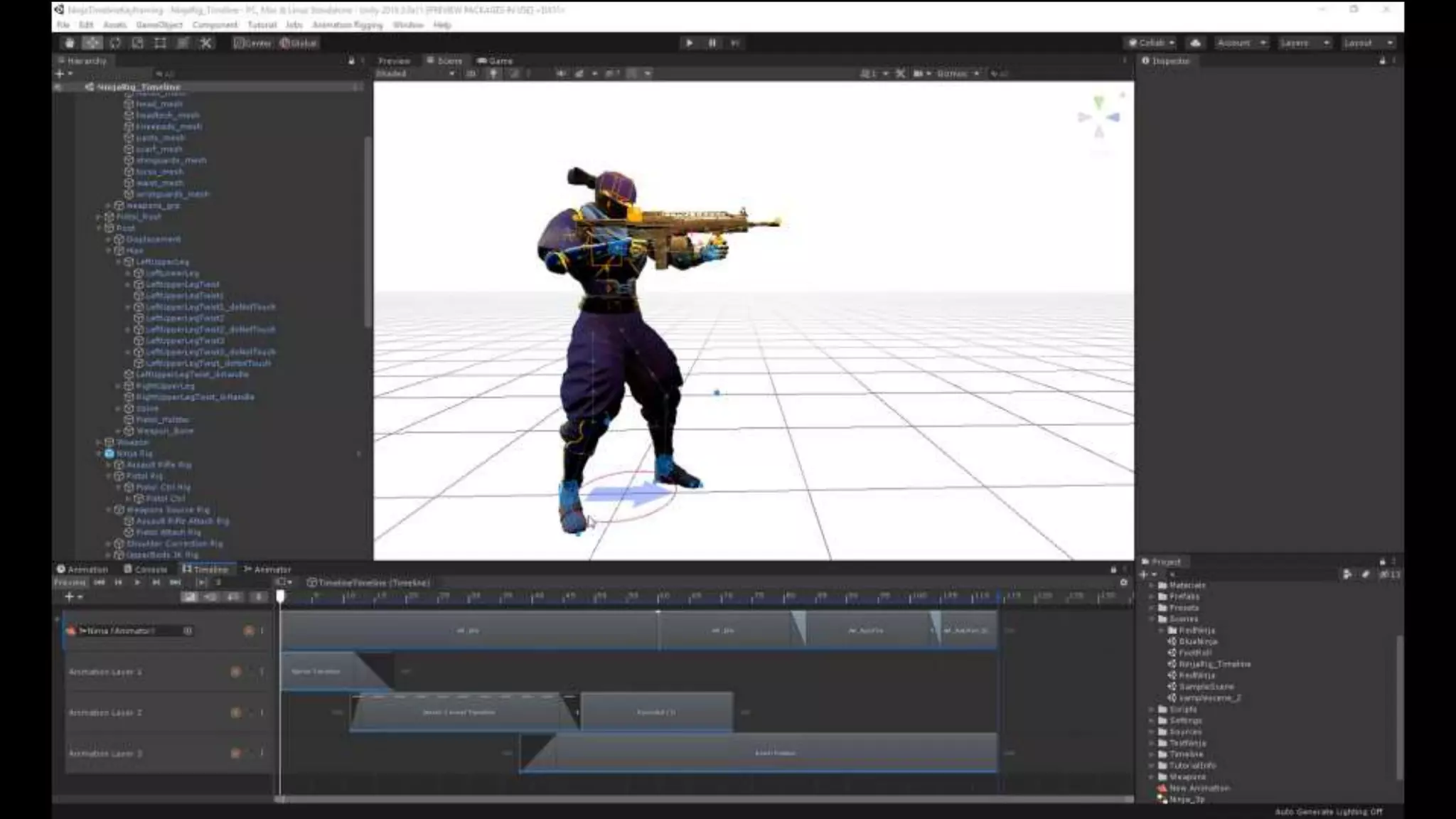Toggle the Hierarchy panel lock
This screenshot has width=1456, height=819.
351,60
